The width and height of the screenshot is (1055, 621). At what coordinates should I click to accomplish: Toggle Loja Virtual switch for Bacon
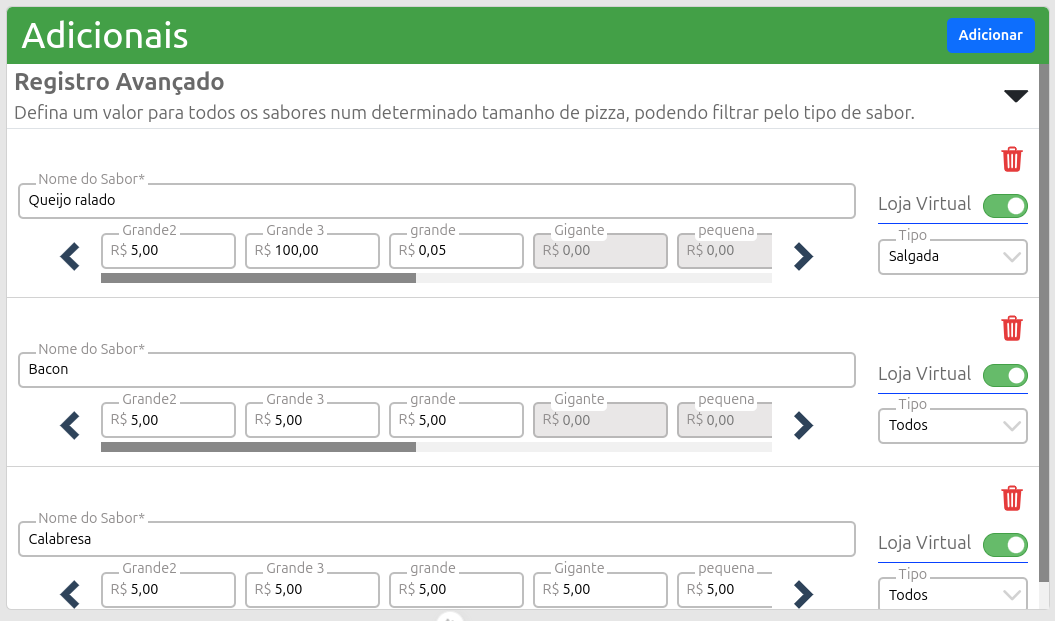[x=1005, y=376]
